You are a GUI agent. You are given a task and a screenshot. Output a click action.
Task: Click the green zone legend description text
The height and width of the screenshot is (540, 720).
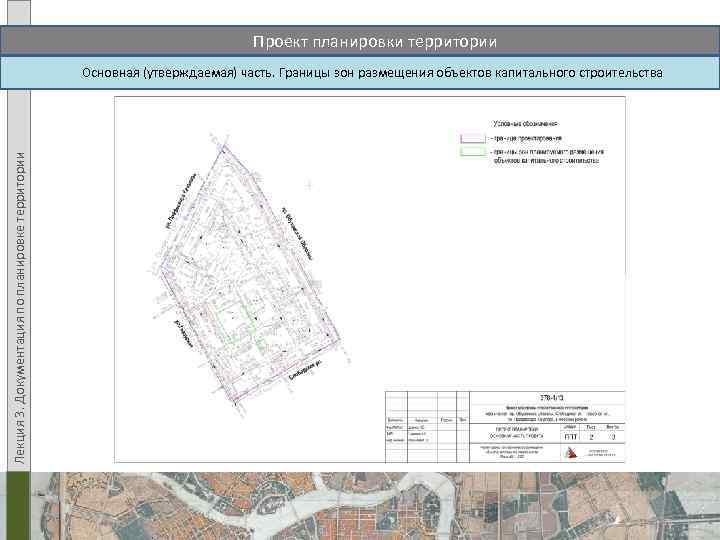pos(547,156)
